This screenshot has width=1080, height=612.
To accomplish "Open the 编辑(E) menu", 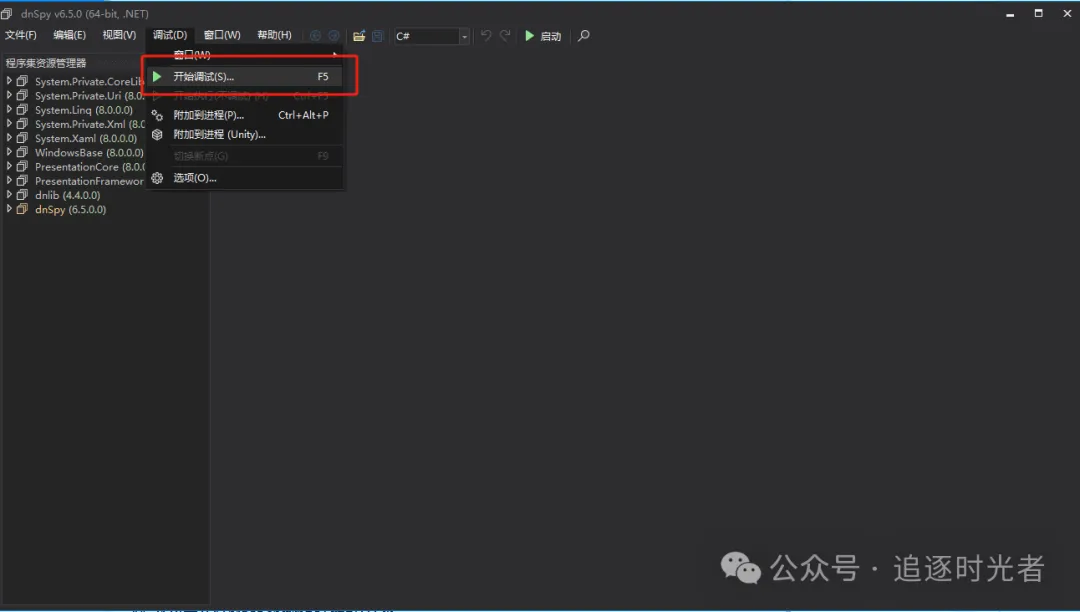I will point(70,35).
